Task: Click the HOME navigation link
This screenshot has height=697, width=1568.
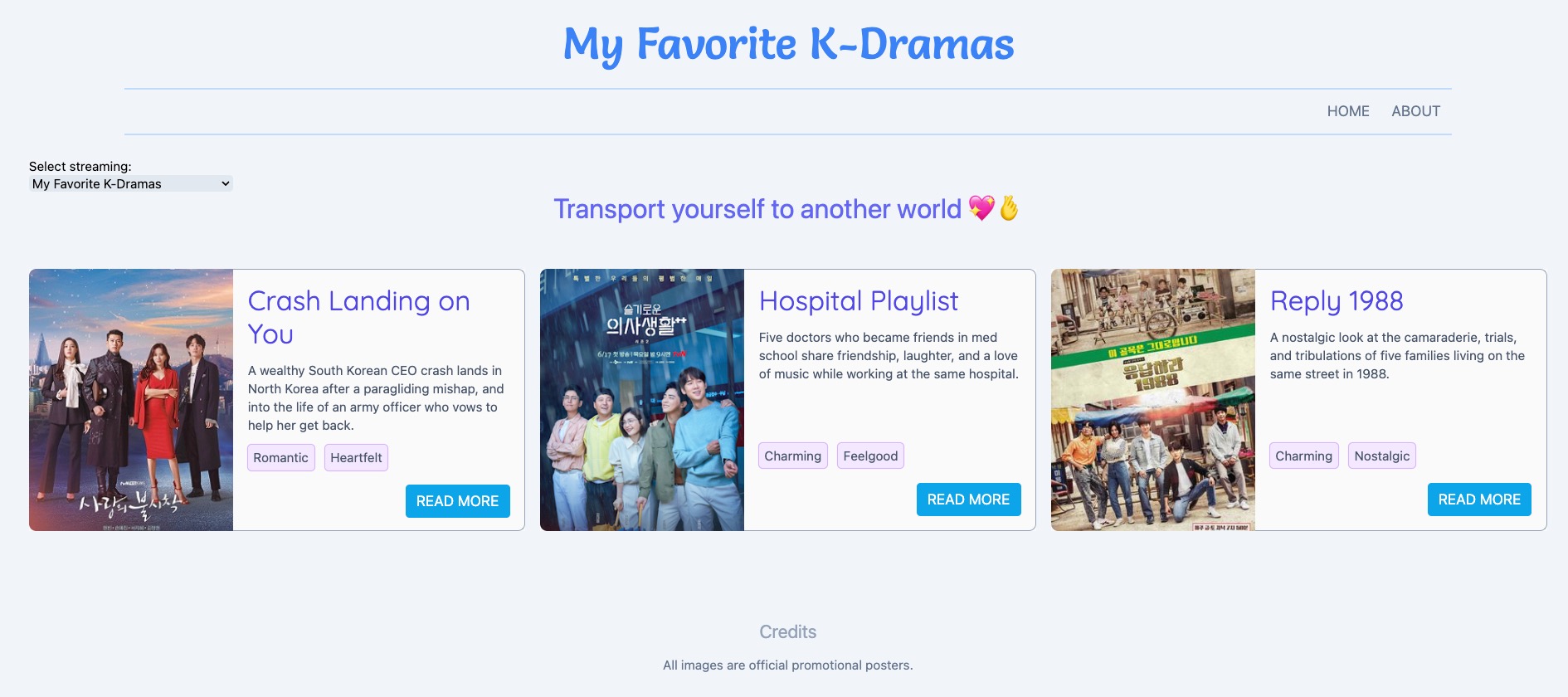Action: [1347, 111]
